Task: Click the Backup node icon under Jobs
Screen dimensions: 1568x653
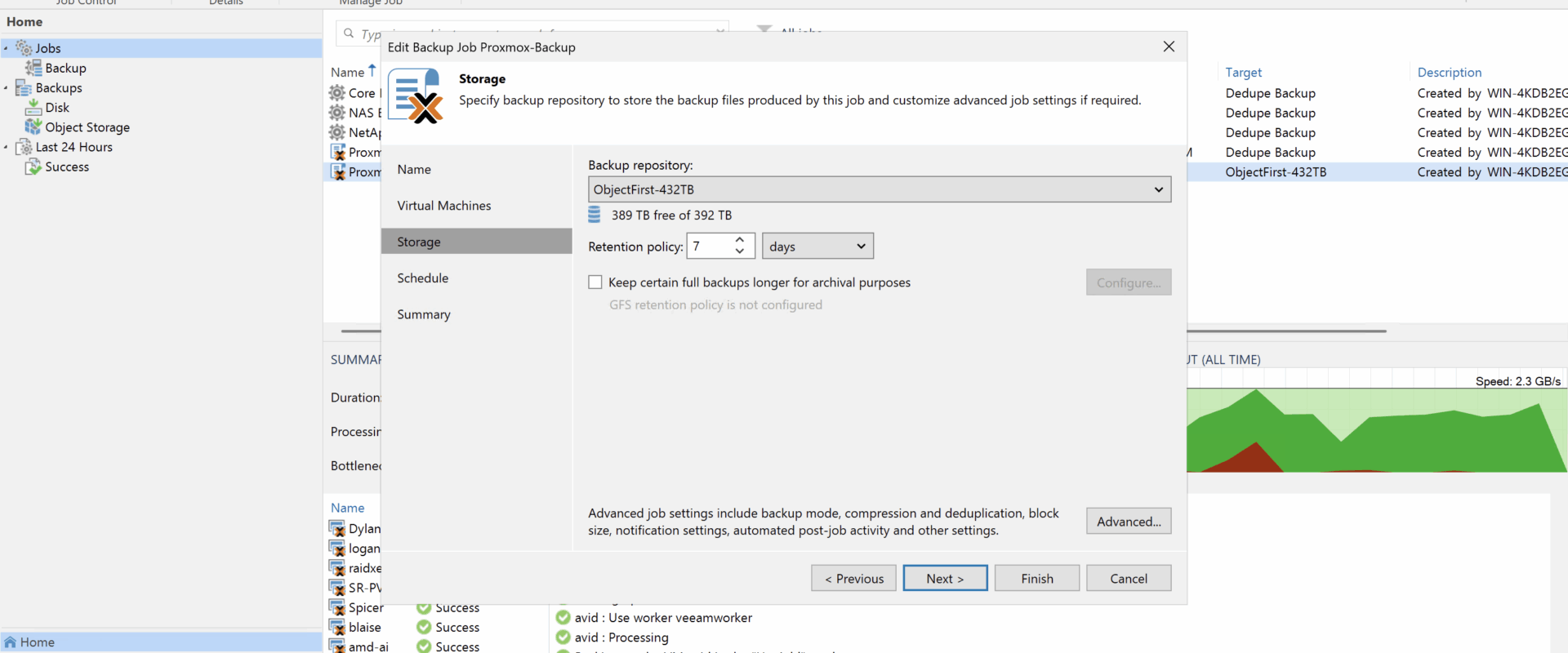Action: pos(33,68)
